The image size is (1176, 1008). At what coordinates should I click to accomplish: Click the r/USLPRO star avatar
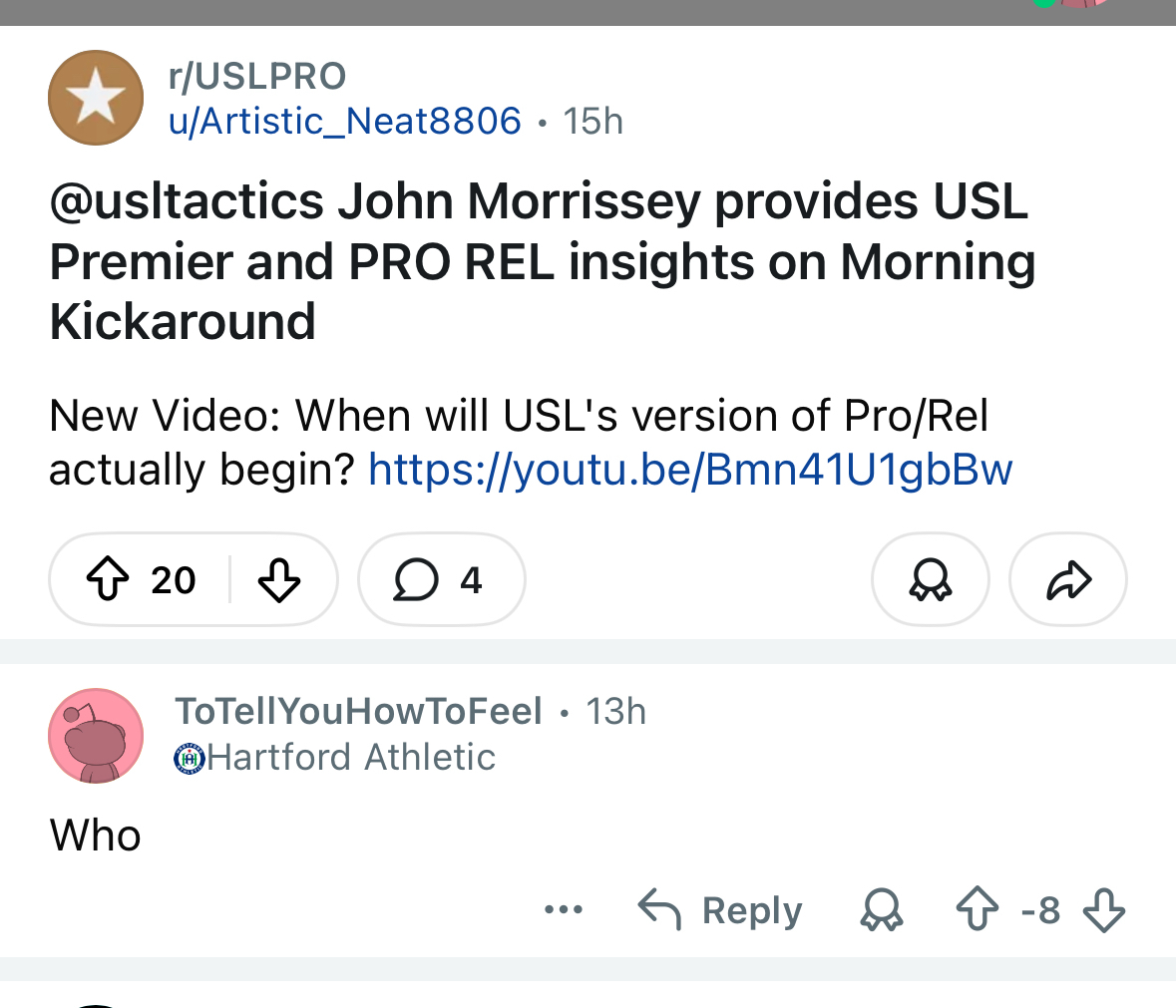tap(96, 98)
